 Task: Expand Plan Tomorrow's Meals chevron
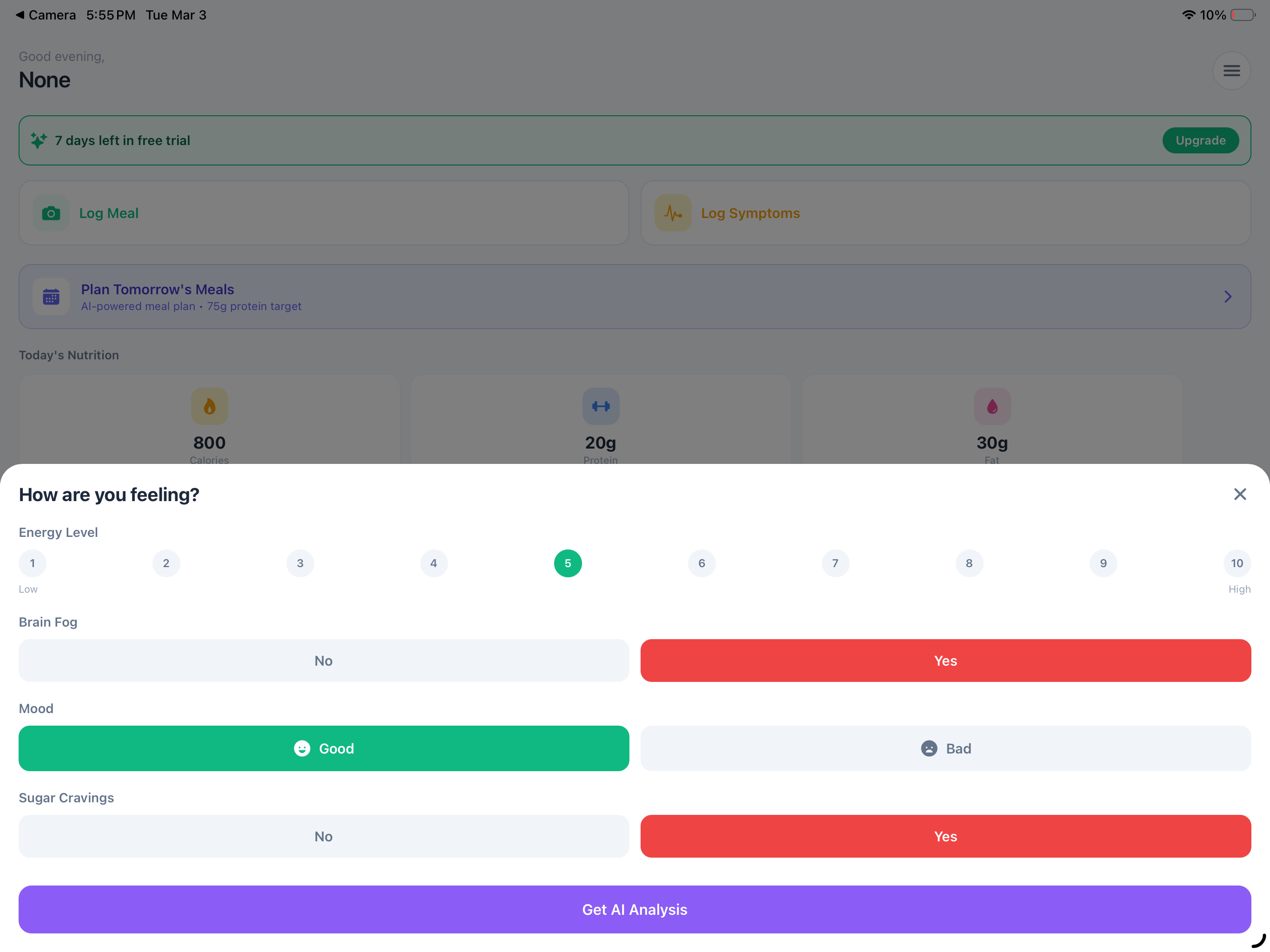1228,296
